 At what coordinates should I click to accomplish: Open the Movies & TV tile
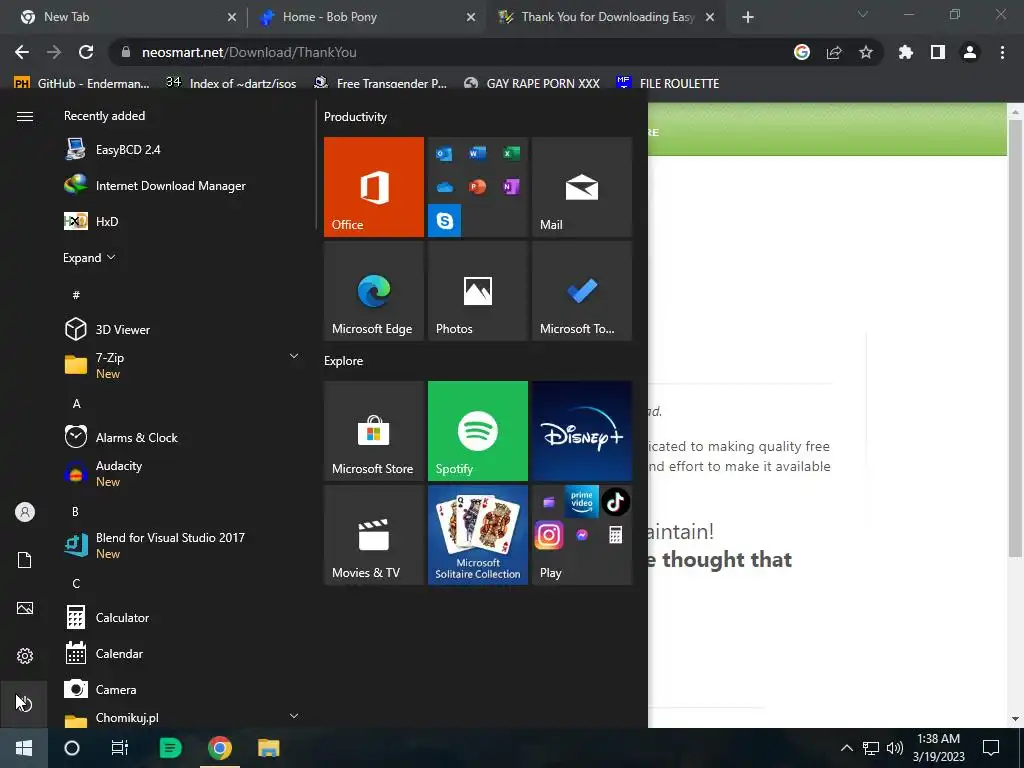(374, 535)
